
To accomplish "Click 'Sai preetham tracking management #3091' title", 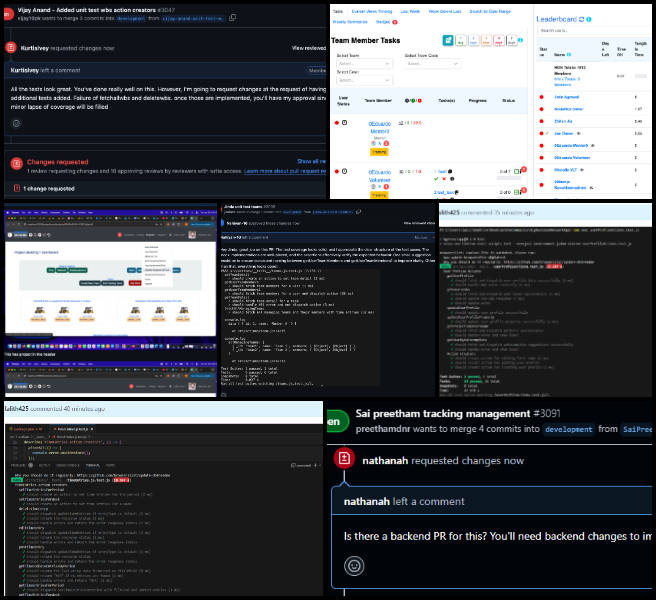I will (x=458, y=413).
